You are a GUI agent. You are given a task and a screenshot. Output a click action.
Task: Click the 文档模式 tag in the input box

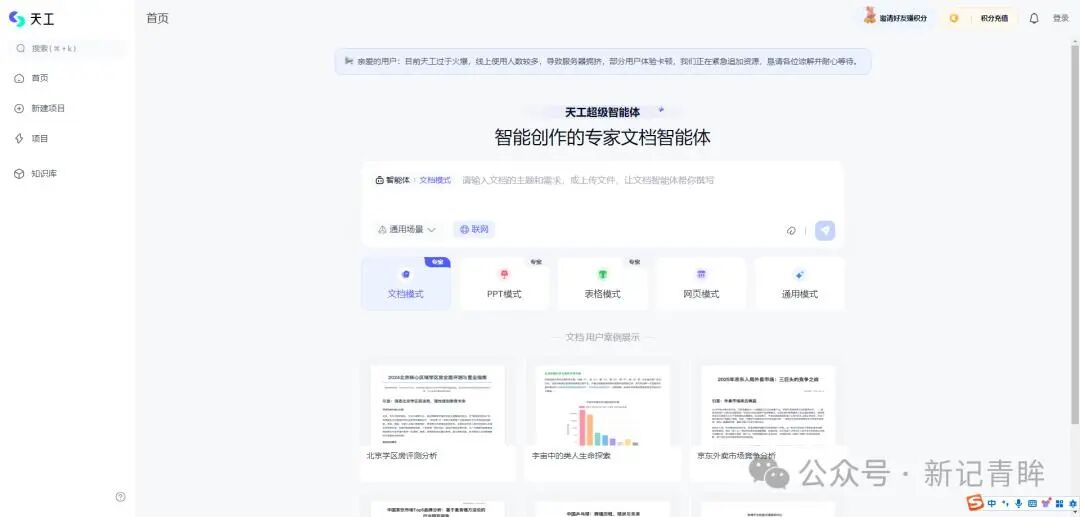pyautogui.click(x=435, y=180)
